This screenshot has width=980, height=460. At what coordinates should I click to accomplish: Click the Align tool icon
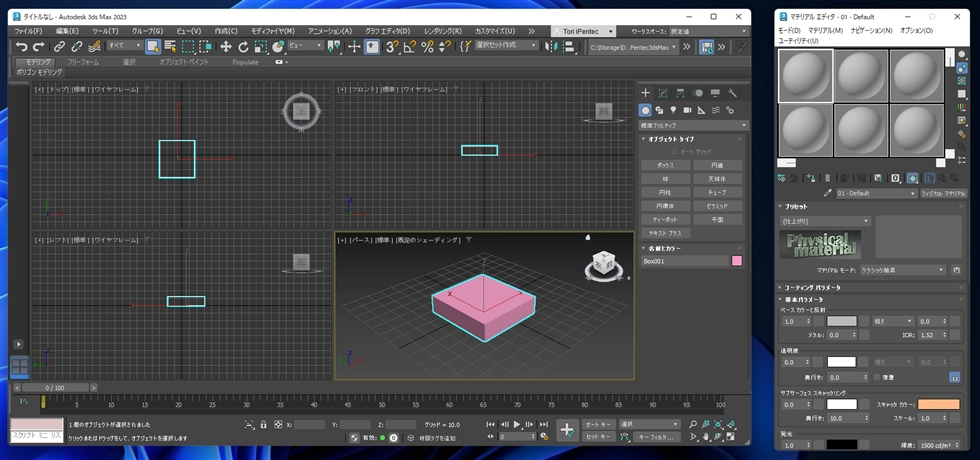(x=569, y=46)
